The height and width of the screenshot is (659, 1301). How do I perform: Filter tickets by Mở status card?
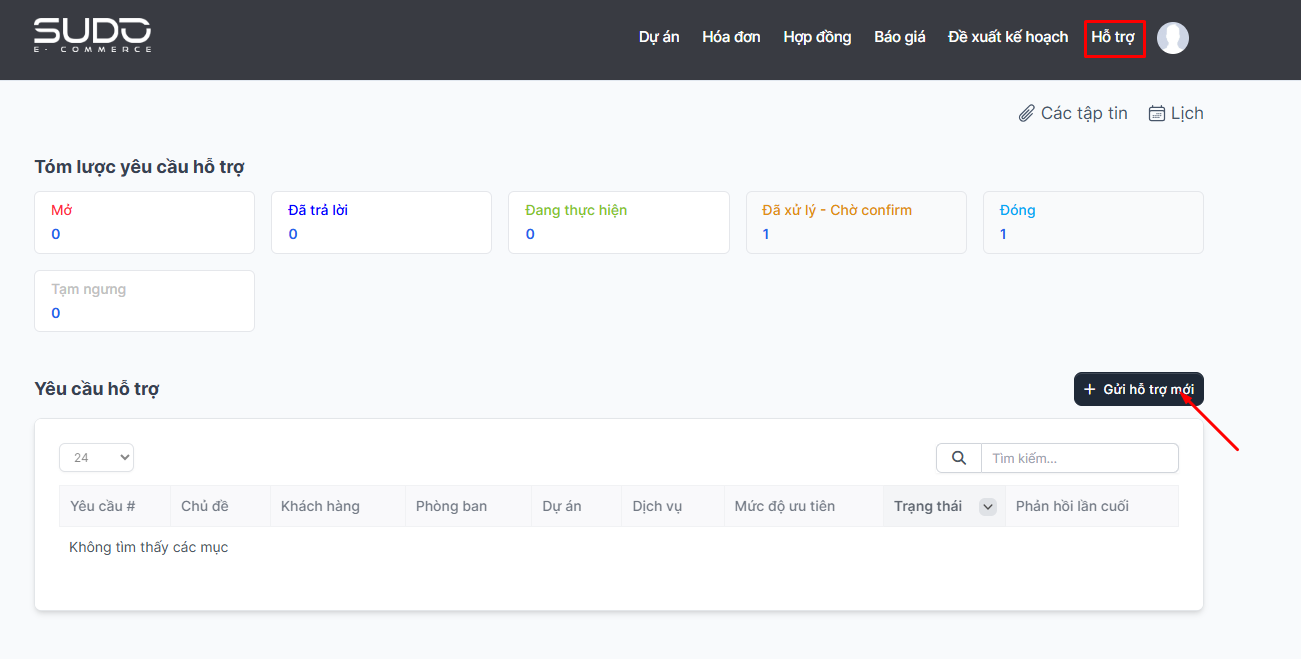pyautogui.click(x=144, y=222)
